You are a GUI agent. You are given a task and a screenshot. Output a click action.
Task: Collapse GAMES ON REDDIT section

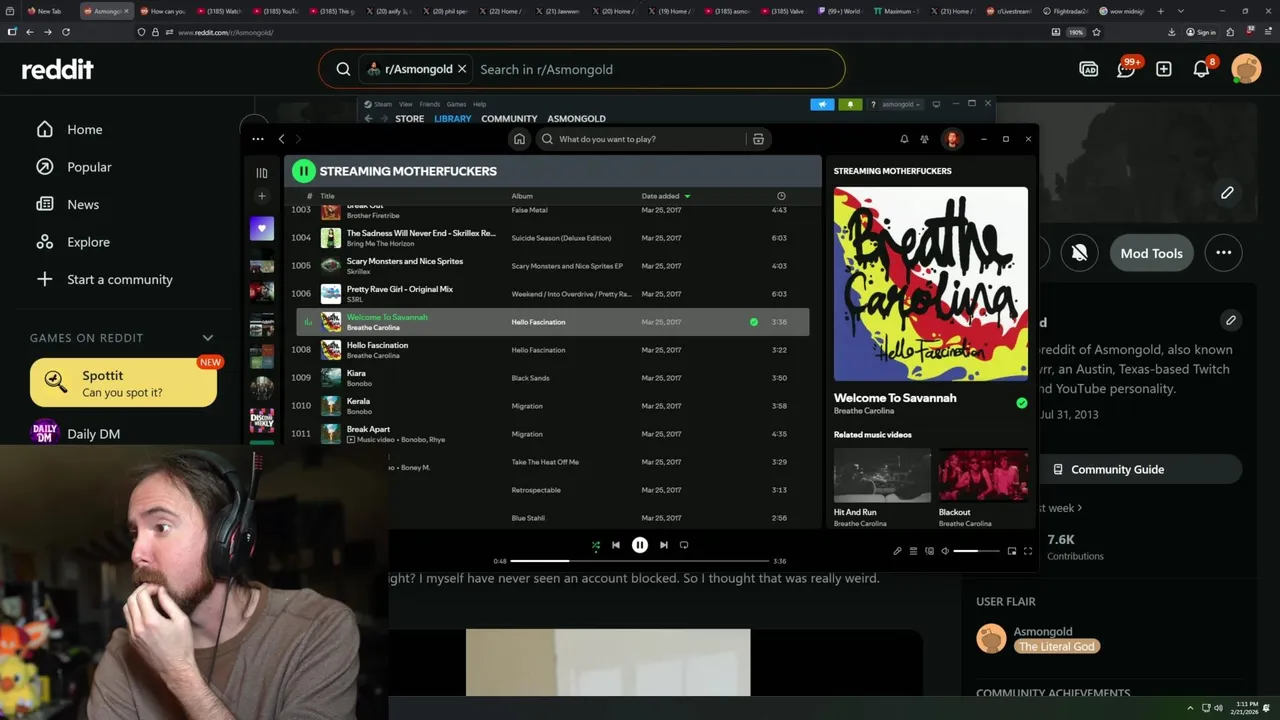[208, 338]
